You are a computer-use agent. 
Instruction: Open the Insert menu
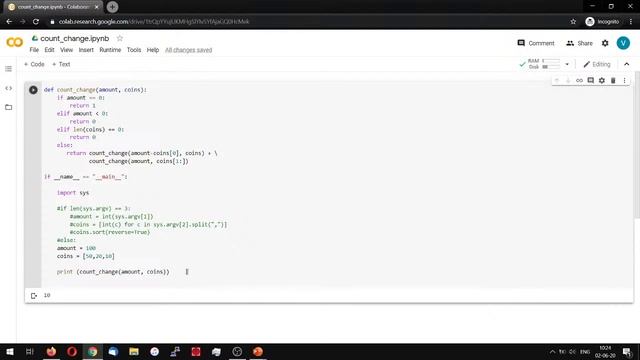click(x=86, y=50)
